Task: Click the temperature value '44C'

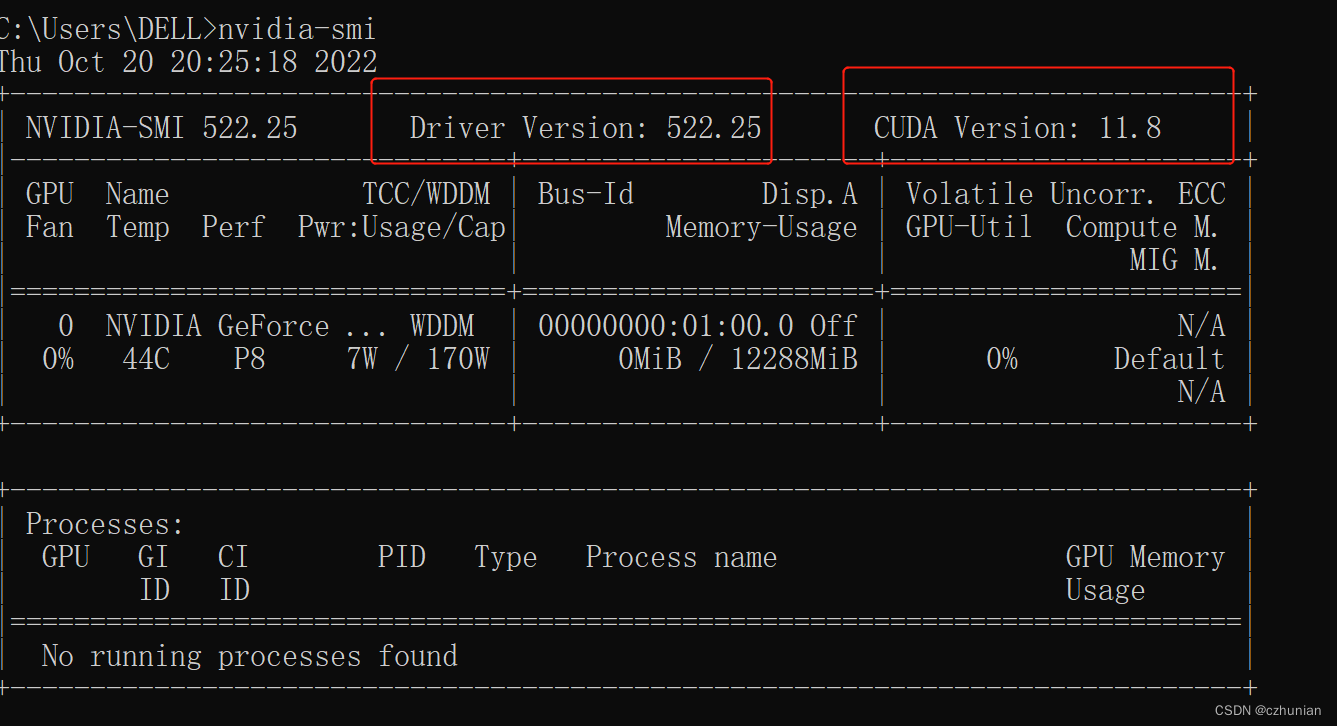Action: coord(146,359)
